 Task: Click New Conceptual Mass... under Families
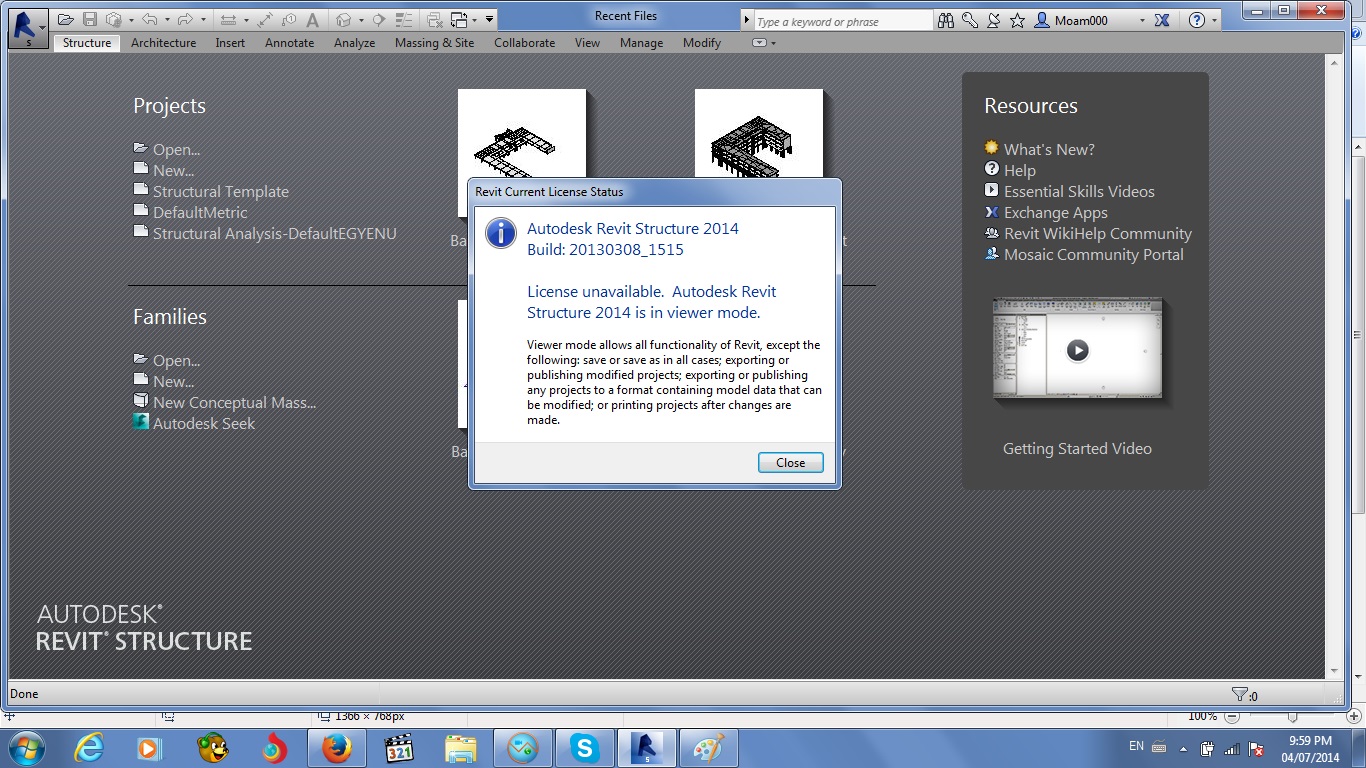234,402
